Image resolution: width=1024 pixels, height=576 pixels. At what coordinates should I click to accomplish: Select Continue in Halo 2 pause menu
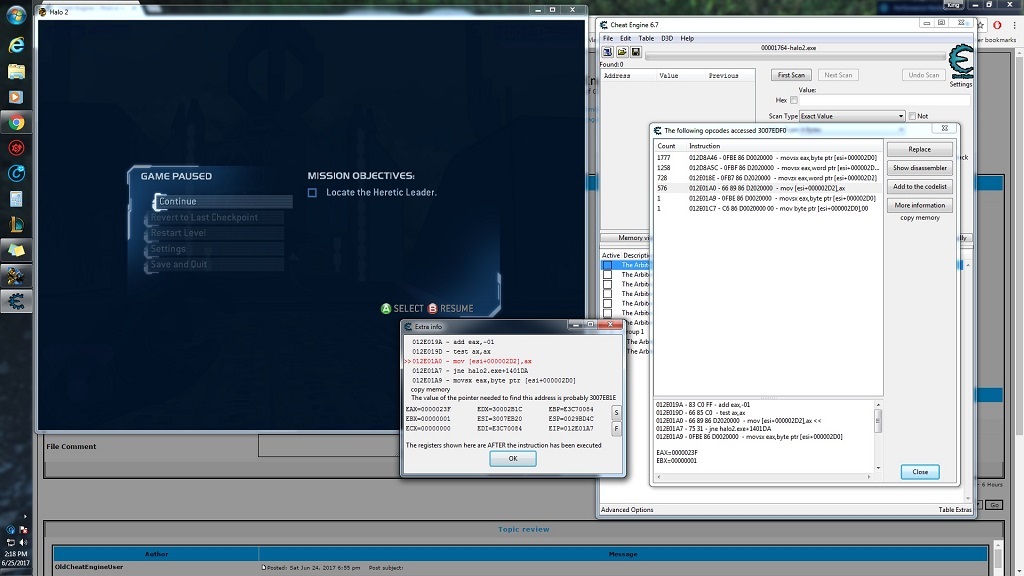(x=222, y=201)
